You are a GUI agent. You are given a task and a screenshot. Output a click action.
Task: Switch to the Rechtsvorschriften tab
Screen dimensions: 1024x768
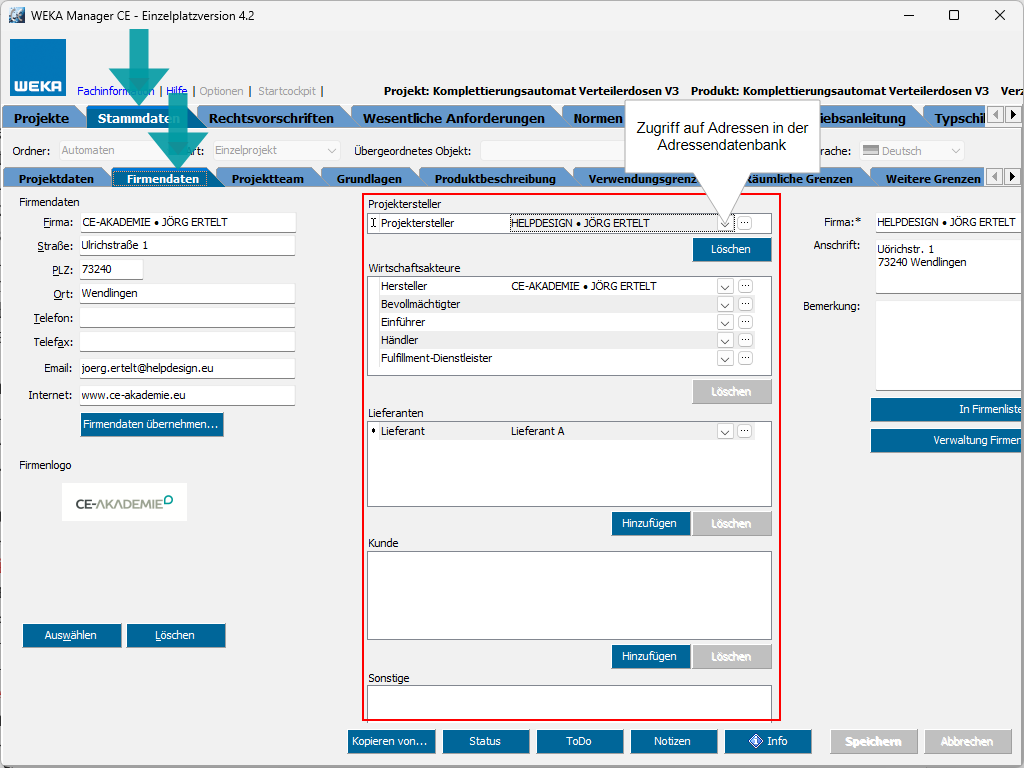tap(271, 118)
